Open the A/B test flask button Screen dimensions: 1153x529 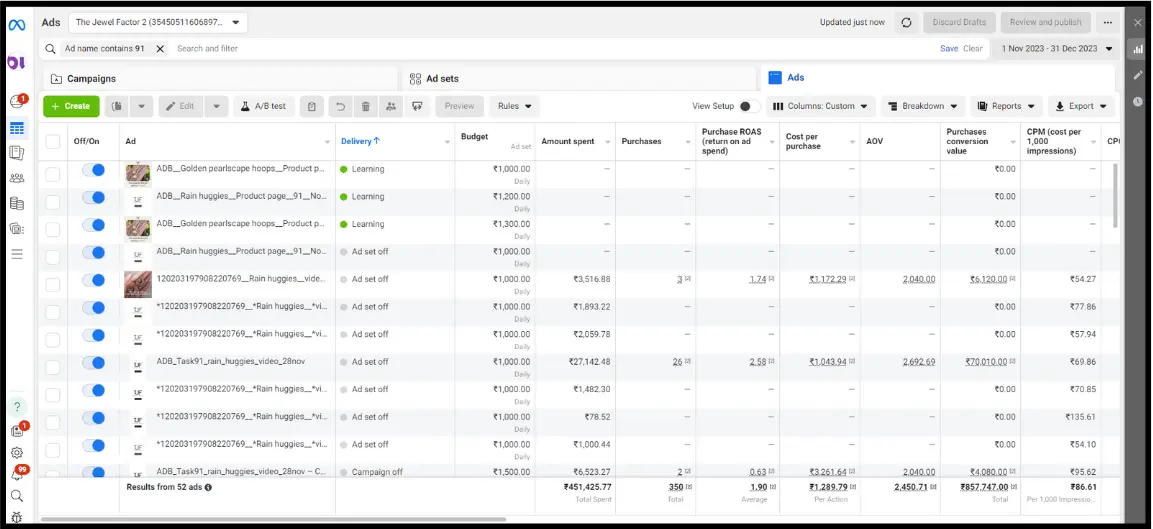[x=263, y=106]
